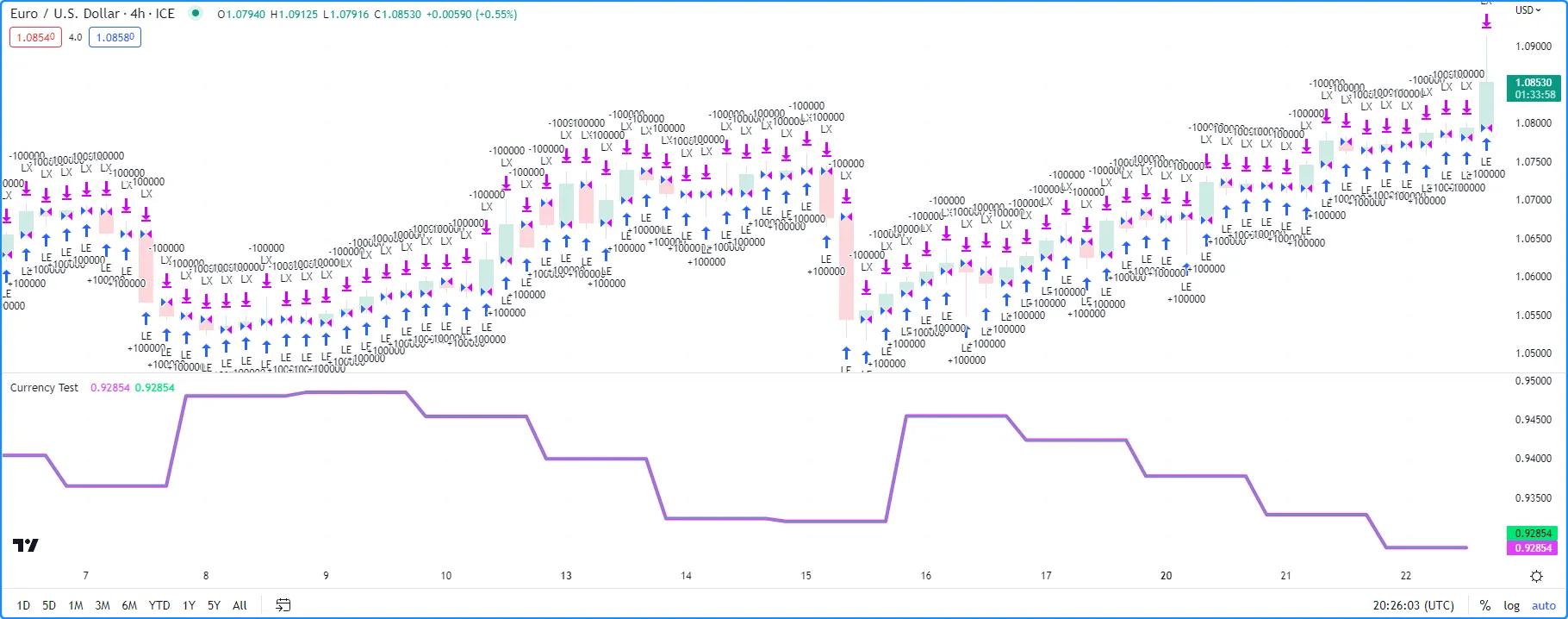Click the magenta 0.92854 price scale label
The width and height of the screenshot is (1568, 619).
click(x=1534, y=548)
